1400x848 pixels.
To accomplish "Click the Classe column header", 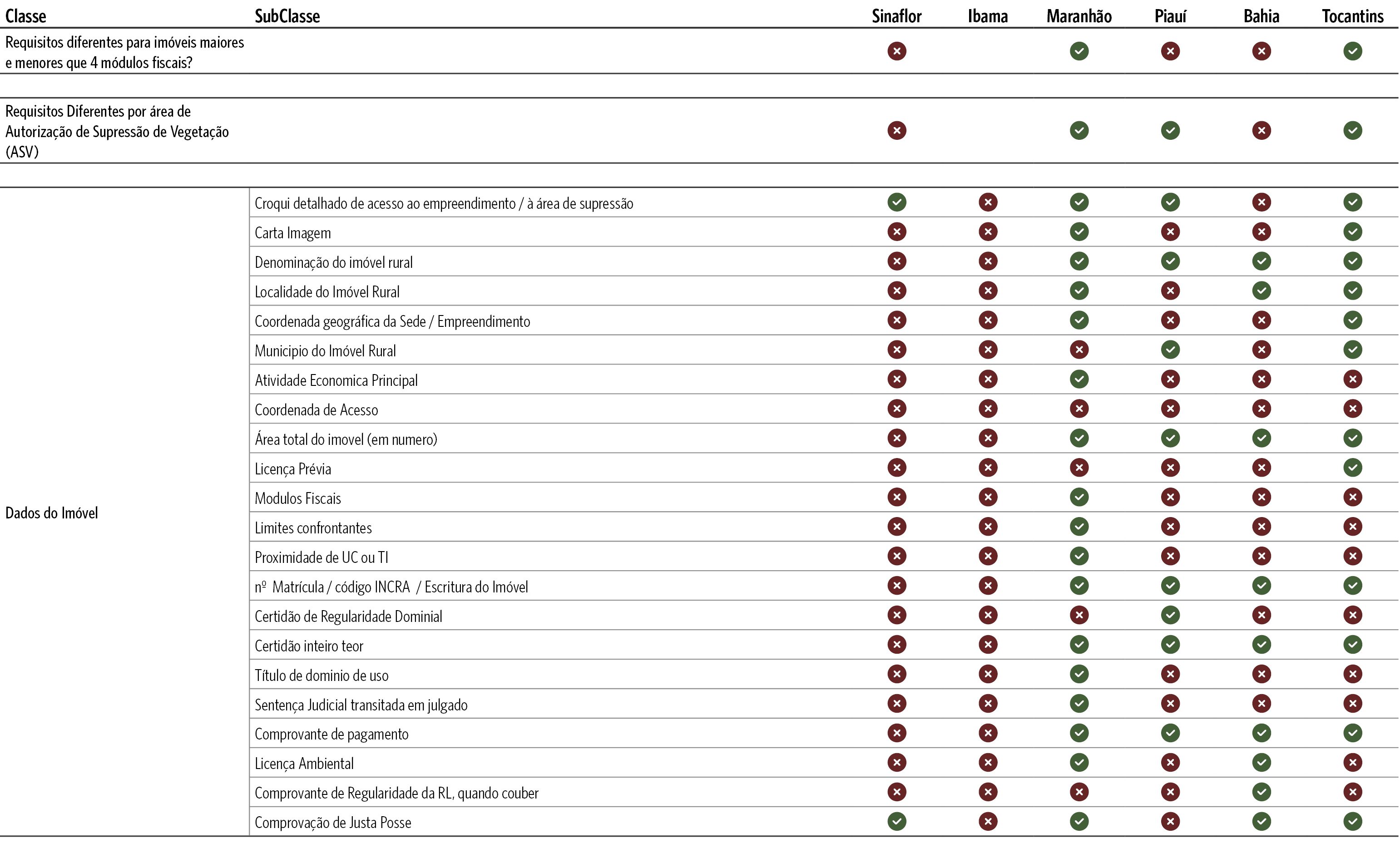I will 25,16.
